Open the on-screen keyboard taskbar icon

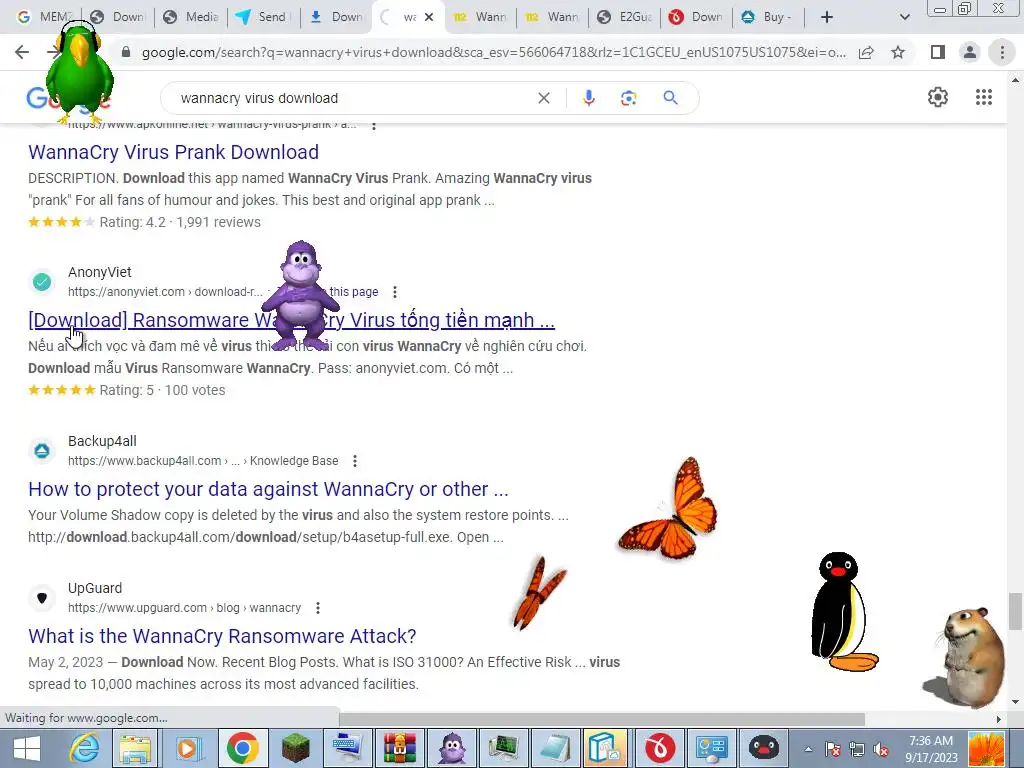[346, 748]
